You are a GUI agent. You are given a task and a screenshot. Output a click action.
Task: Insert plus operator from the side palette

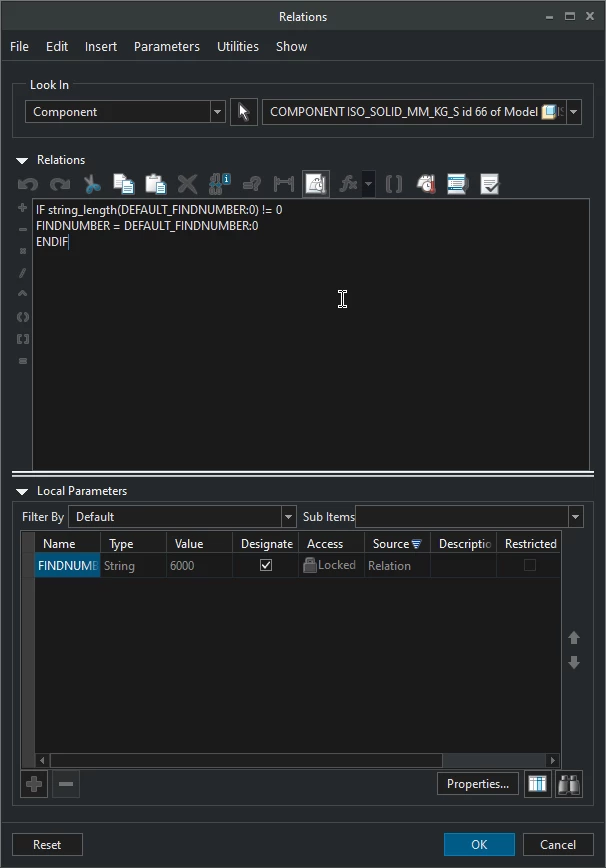22,208
